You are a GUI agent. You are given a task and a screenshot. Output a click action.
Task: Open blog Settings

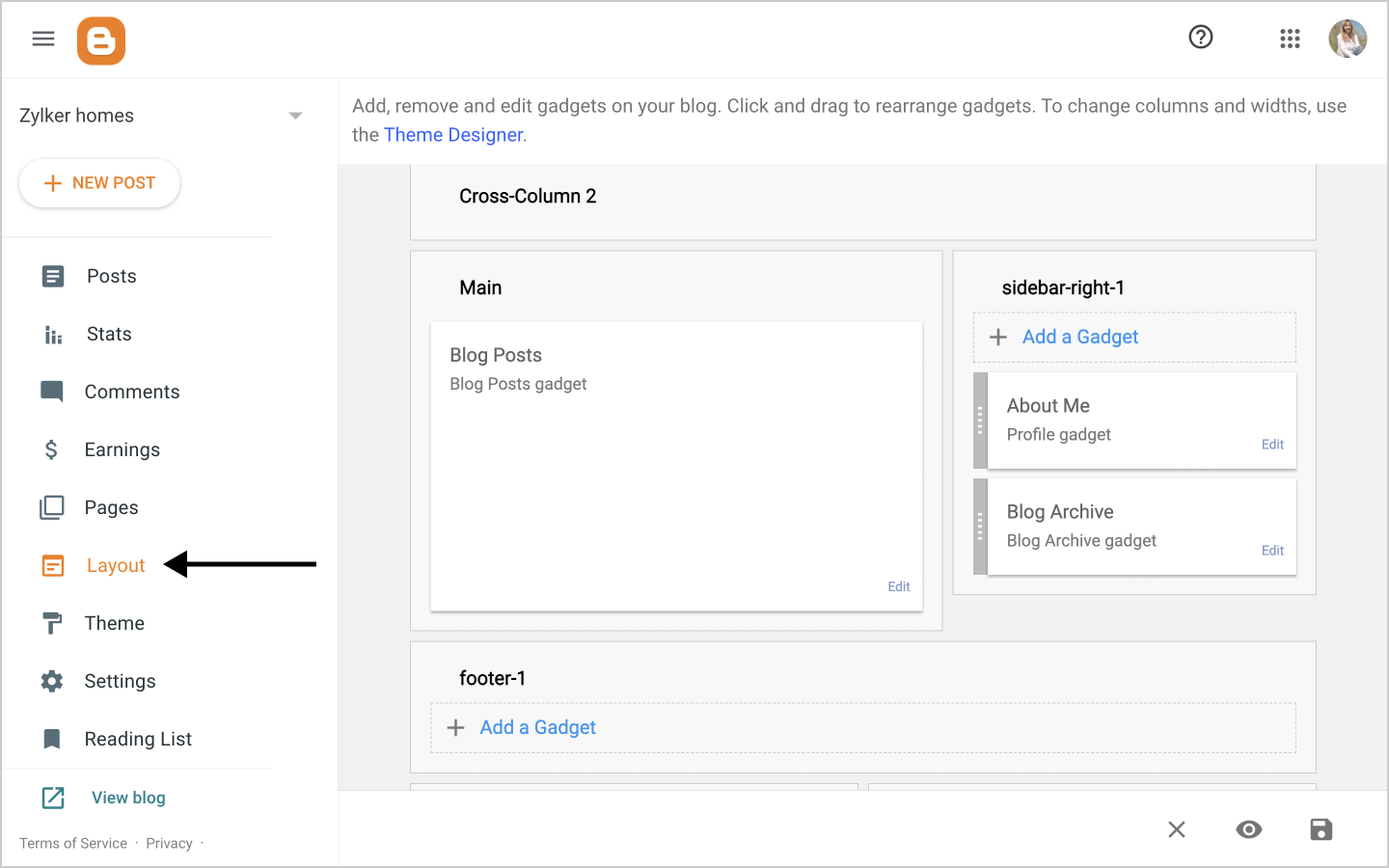(x=120, y=682)
